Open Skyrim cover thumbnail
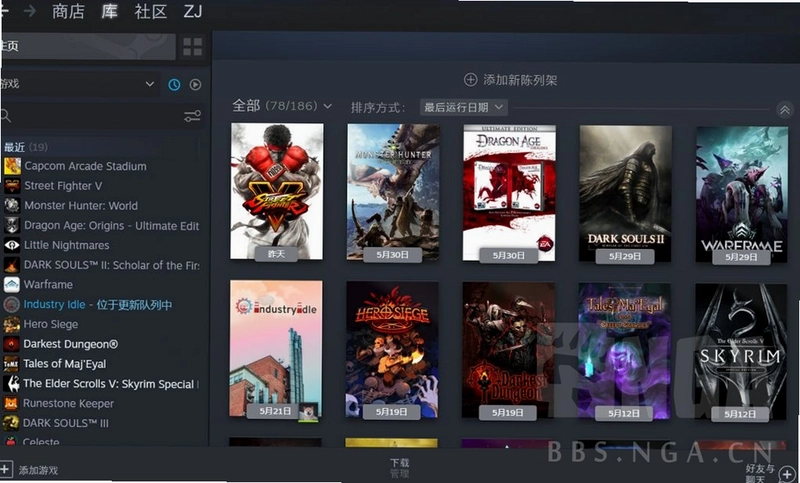The height and width of the screenshot is (483, 800). tap(741, 352)
